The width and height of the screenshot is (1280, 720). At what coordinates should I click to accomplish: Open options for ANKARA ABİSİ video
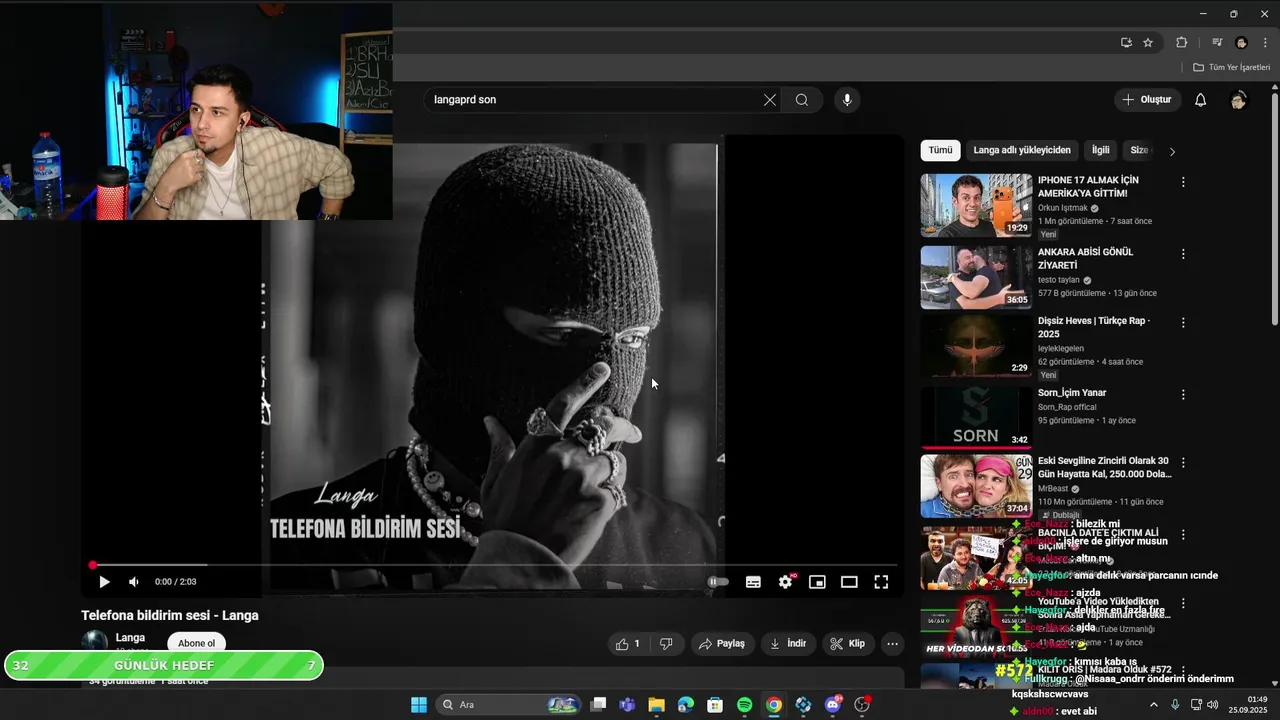point(1183,254)
